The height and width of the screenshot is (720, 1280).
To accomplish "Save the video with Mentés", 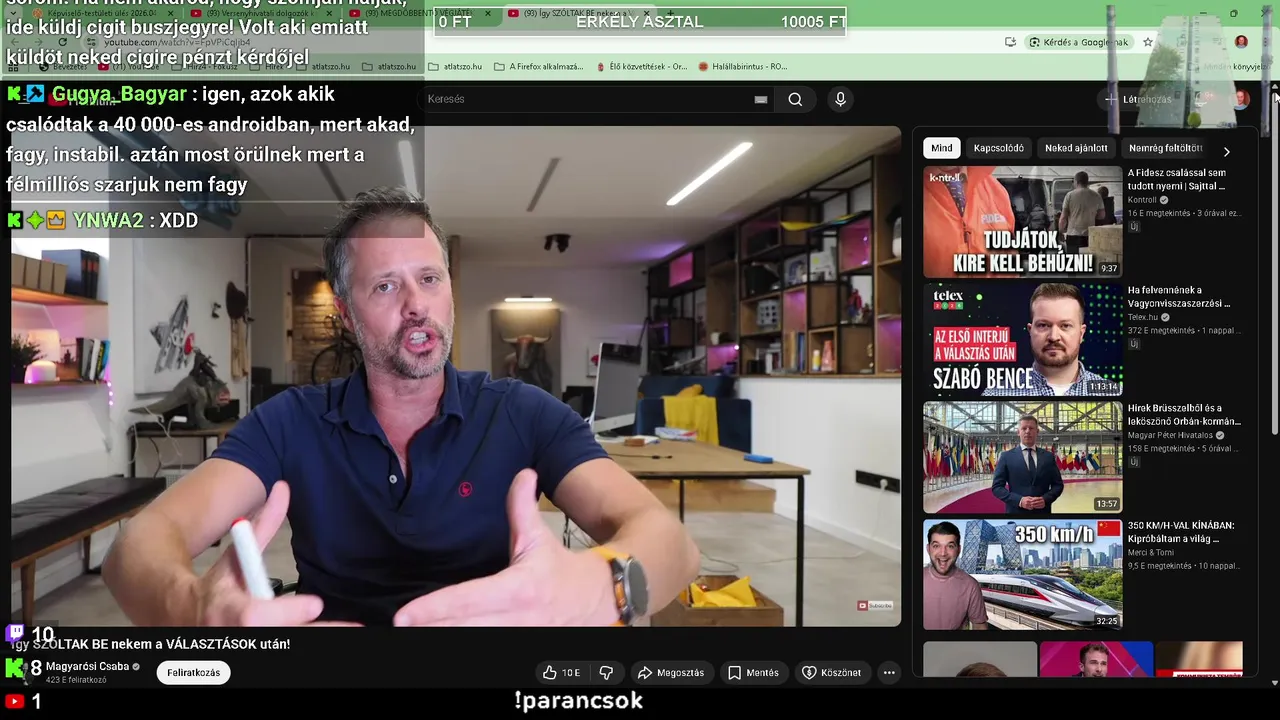I will [x=753, y=673].
